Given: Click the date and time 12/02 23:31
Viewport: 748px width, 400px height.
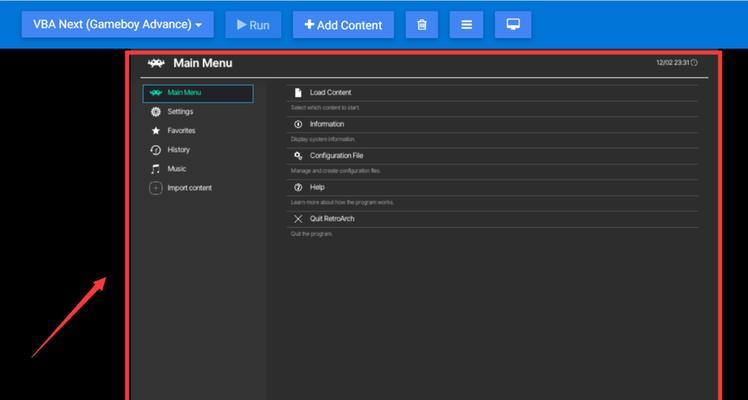Looking at the screenshot, I should [673, 62].
